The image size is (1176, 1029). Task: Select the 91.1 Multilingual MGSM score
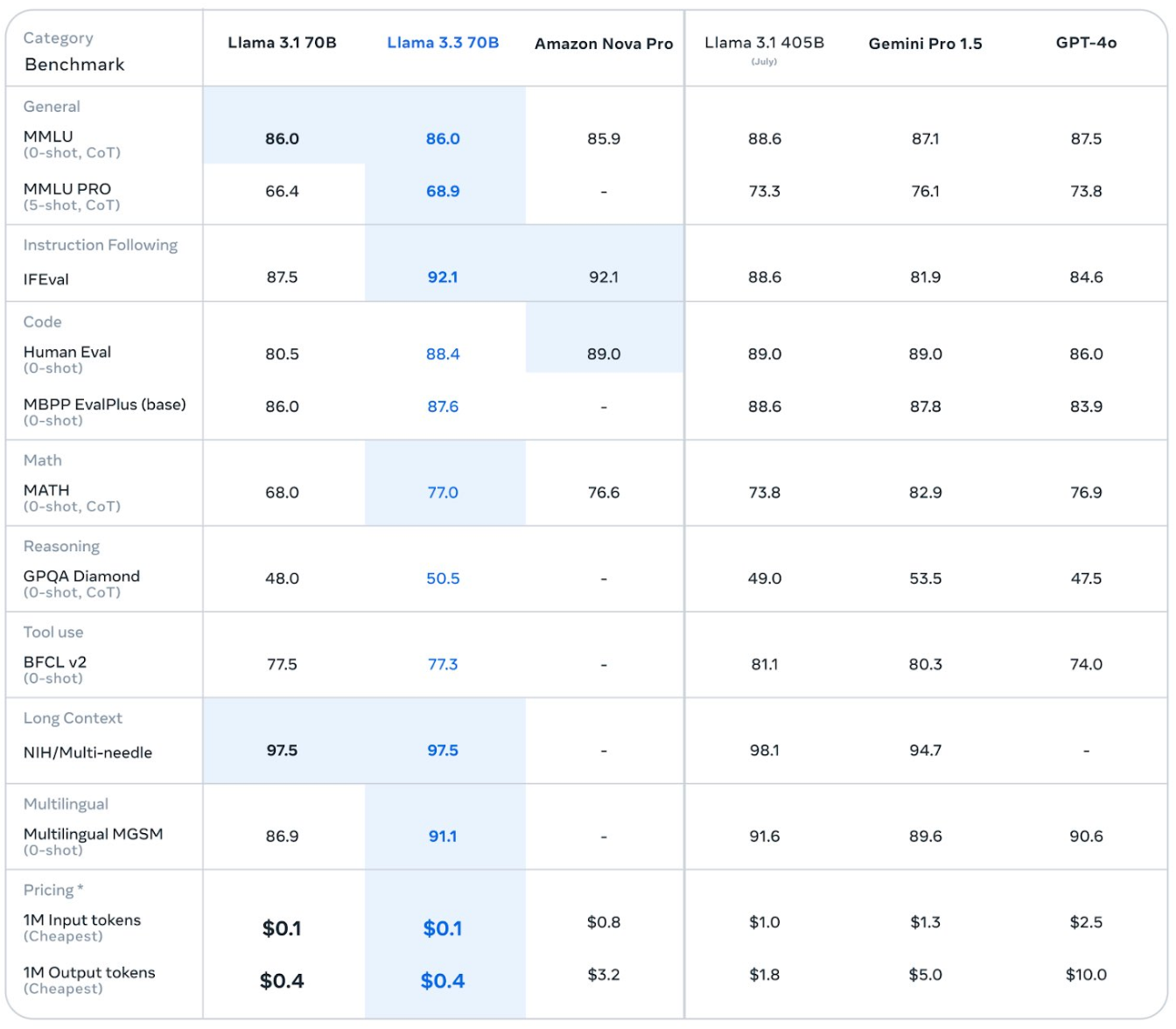(443, 836)
